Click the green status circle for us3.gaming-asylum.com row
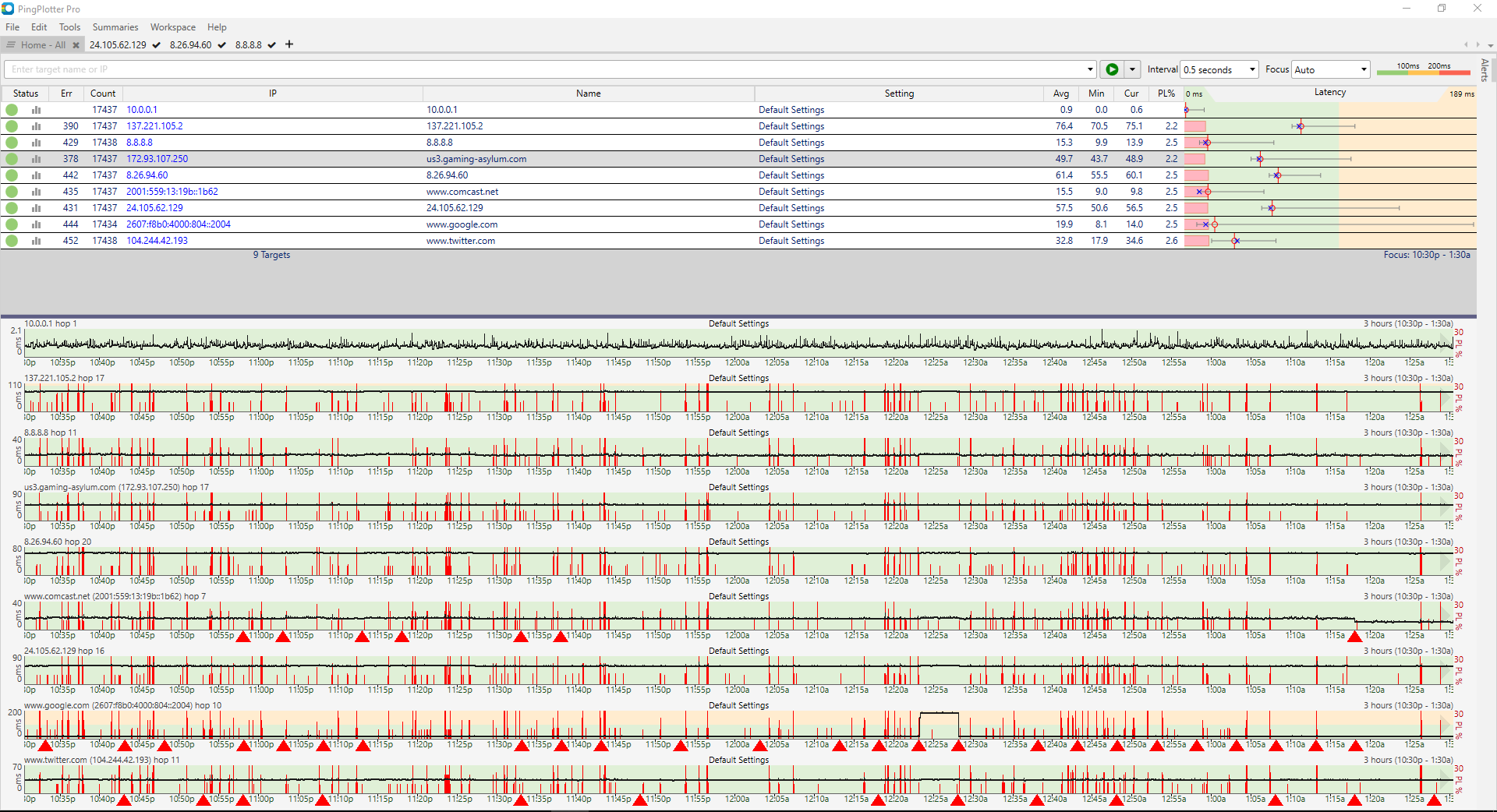This screenshot has width=1497, height=812. [x=12, y=159]
